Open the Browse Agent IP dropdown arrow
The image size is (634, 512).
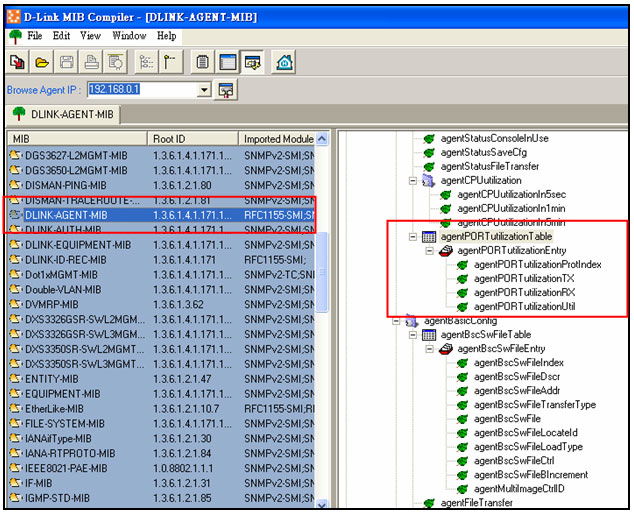204,90
